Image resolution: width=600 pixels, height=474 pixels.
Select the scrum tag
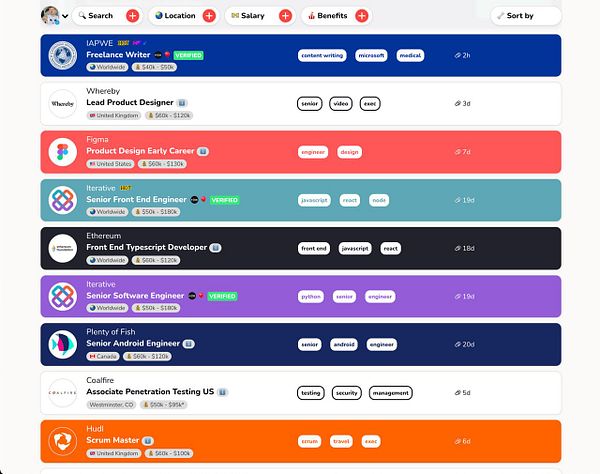pos(310,441)
